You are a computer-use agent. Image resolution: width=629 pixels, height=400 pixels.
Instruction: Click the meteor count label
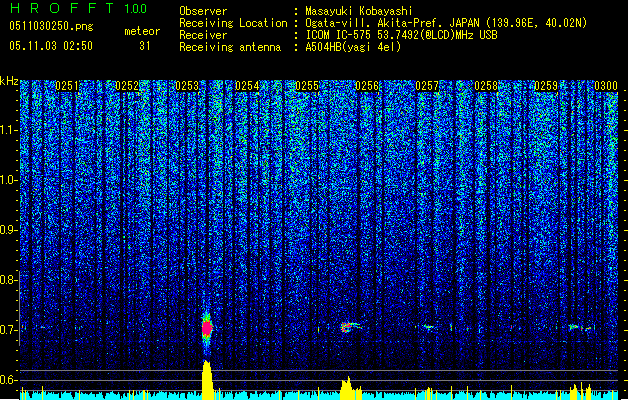tap(142, 31)
